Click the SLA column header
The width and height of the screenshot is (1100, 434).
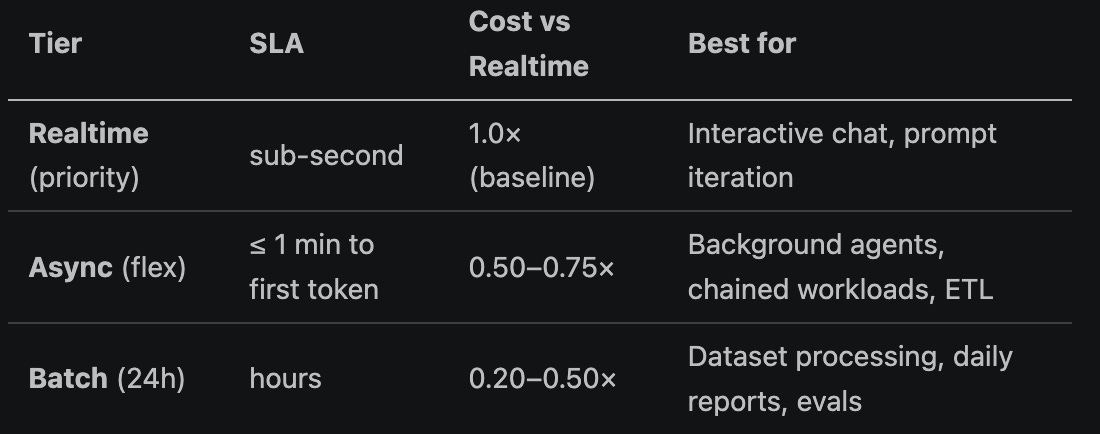point(276,44)
